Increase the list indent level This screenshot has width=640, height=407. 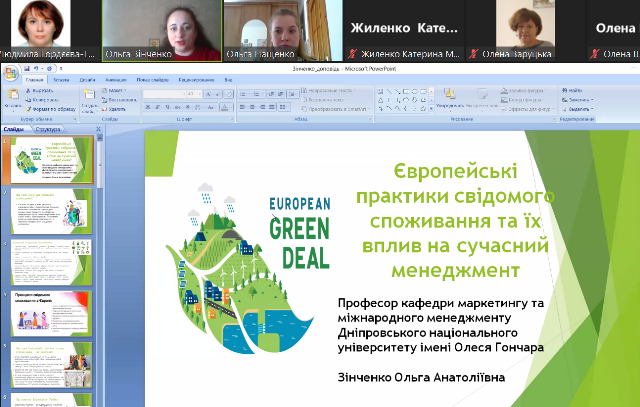[280, 94]
